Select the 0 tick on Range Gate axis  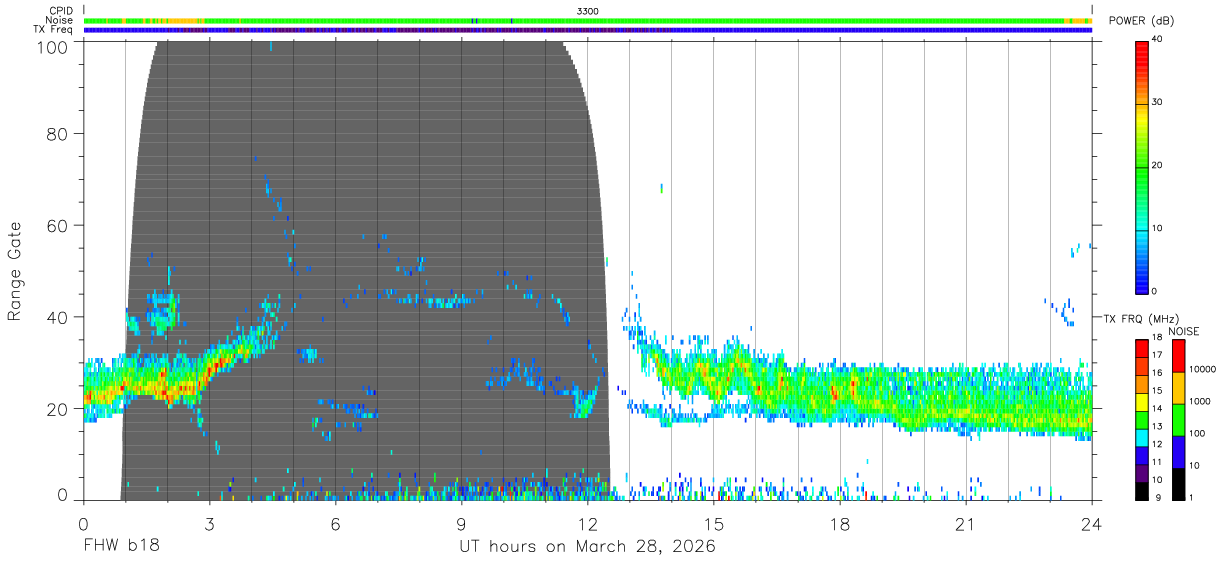point(63,495)
